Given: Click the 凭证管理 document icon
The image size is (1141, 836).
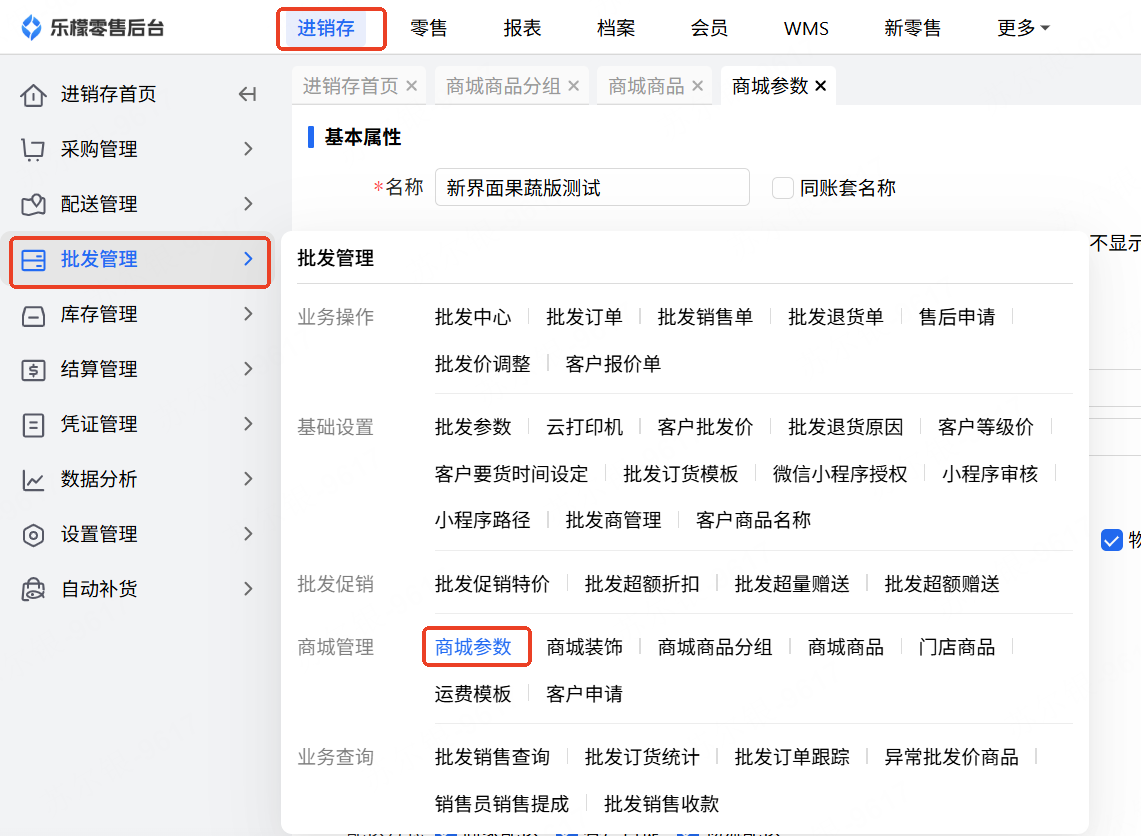Looking at the screenshot, I should [x=33, y=425].
